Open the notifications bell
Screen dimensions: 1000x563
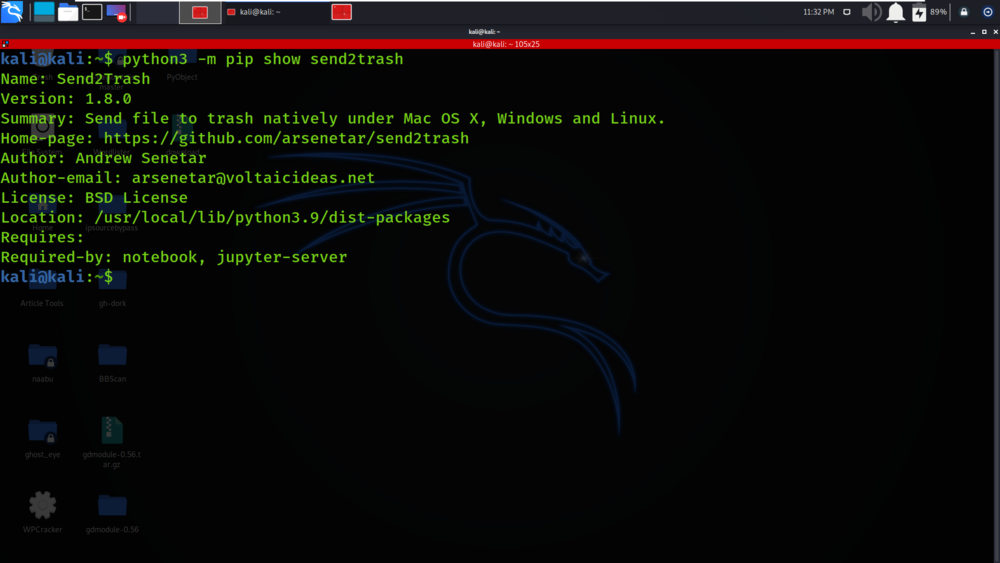[x=895, y=12]
